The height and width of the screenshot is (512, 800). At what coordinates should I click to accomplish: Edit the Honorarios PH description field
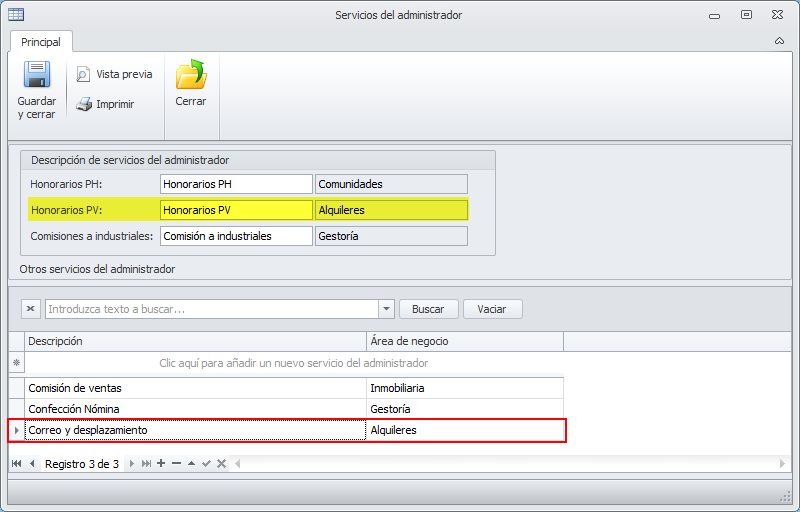tap(236, 184)
